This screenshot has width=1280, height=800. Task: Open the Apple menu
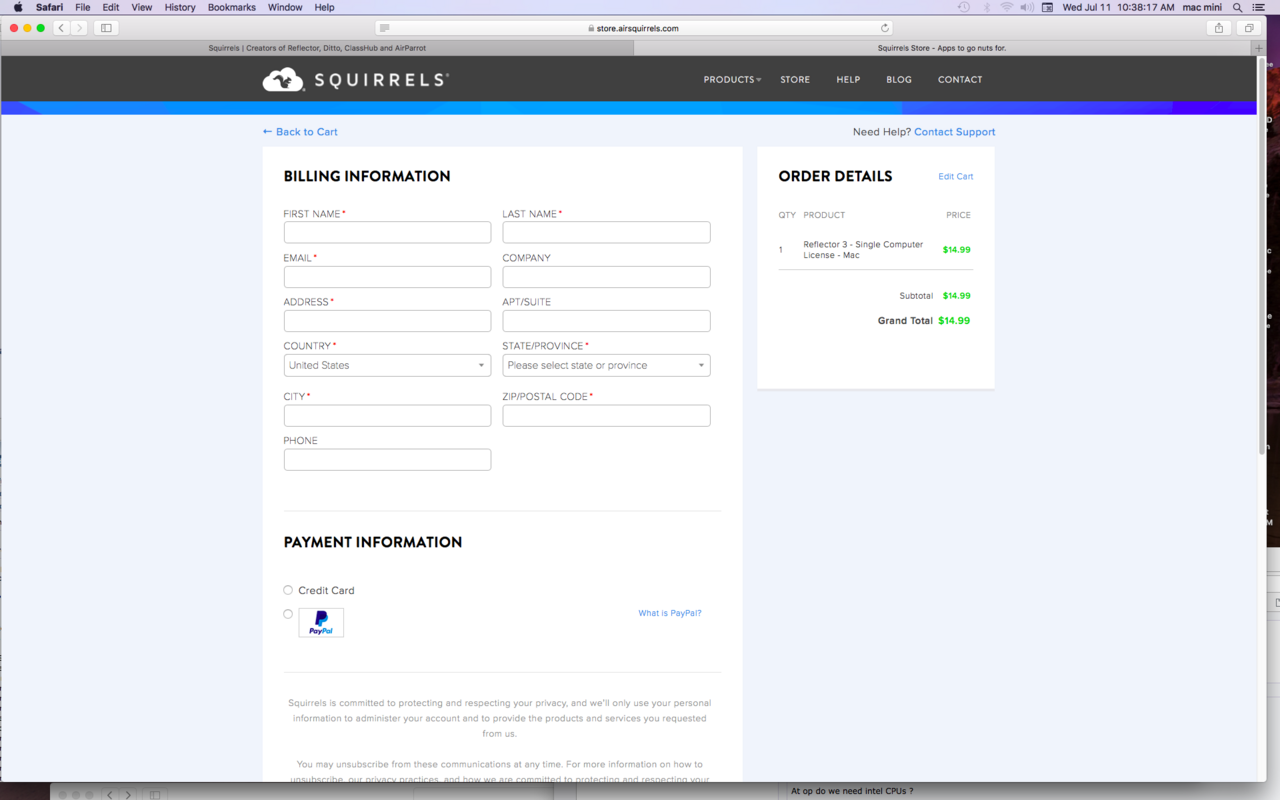pos(18,7)
